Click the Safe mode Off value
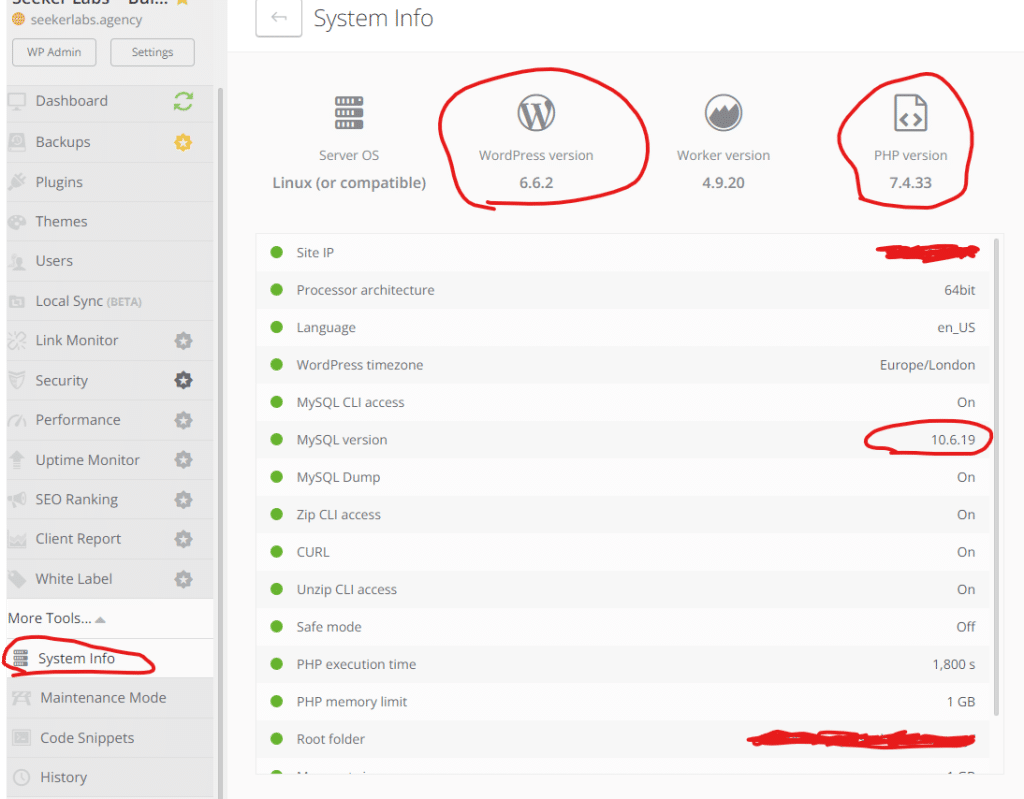Screen dimensions: 1024x799 966,627
